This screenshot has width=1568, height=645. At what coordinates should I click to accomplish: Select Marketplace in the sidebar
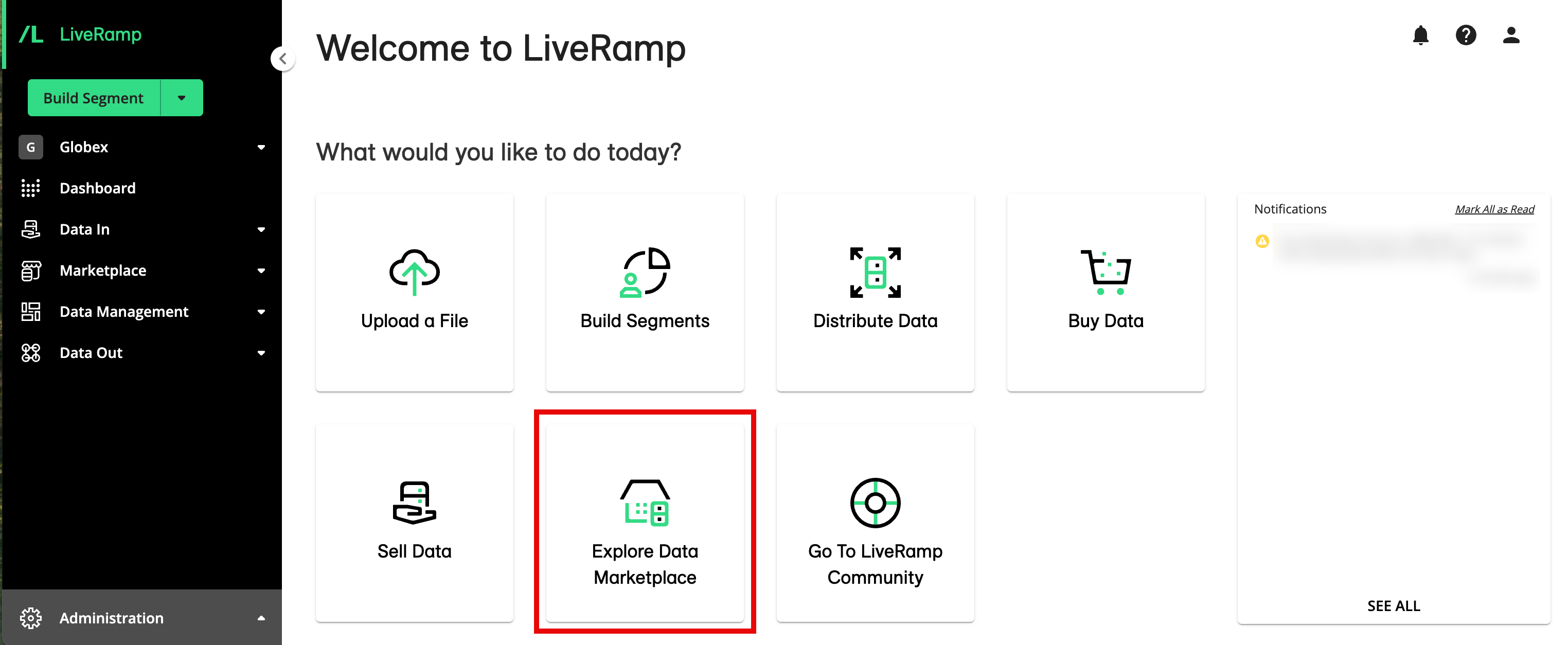click(x=103, y=270)
